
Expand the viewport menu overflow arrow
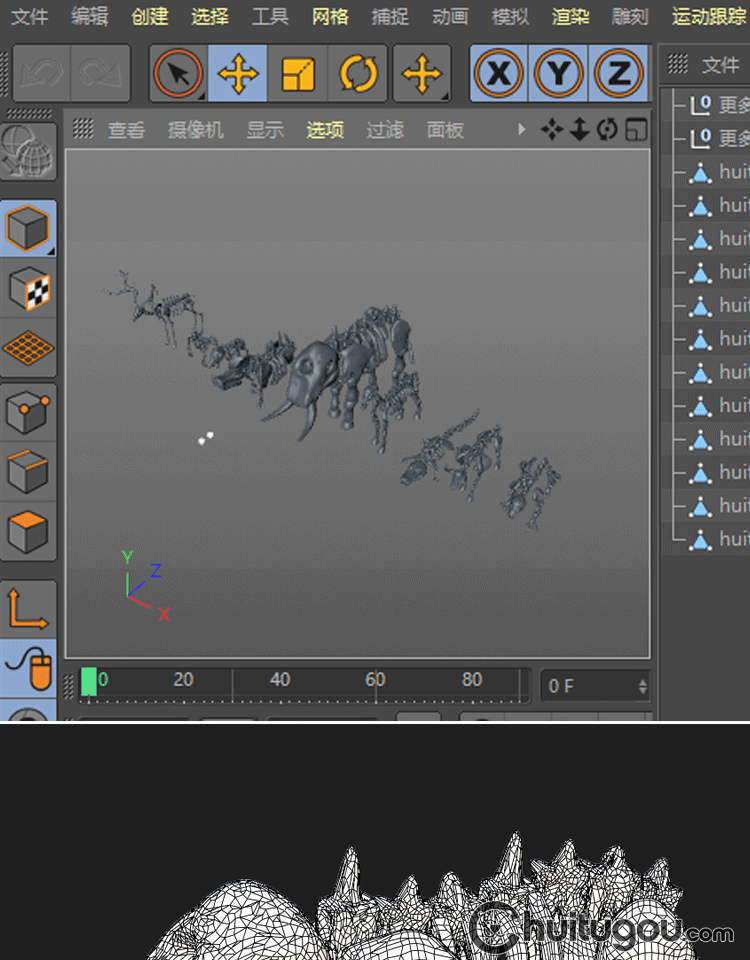(x=521, y=130)
